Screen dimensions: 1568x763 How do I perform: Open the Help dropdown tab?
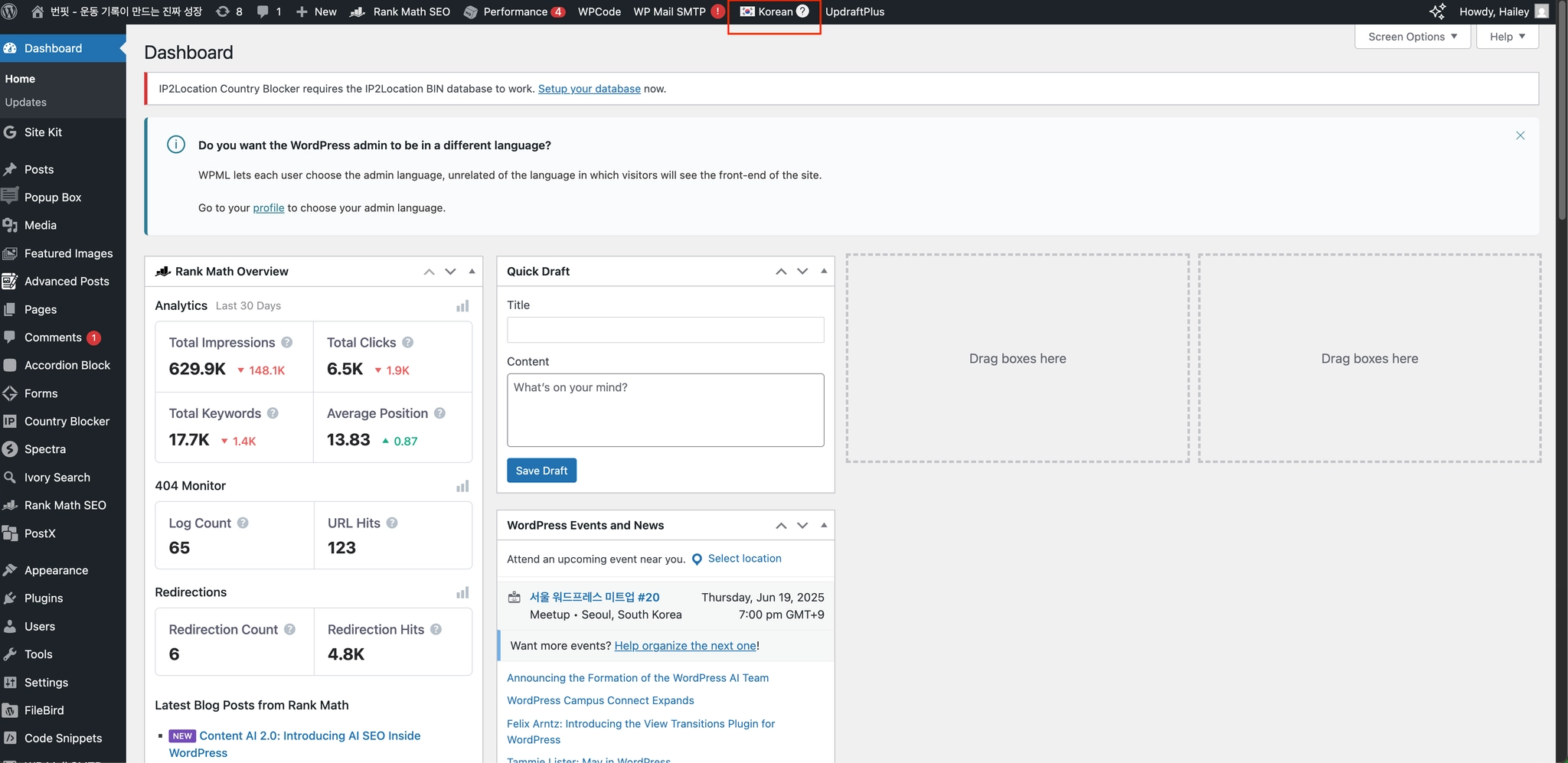[x=1508, y=37]
